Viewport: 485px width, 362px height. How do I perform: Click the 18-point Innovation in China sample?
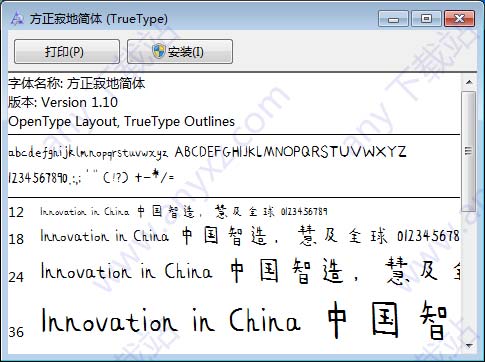click(250, 236)
